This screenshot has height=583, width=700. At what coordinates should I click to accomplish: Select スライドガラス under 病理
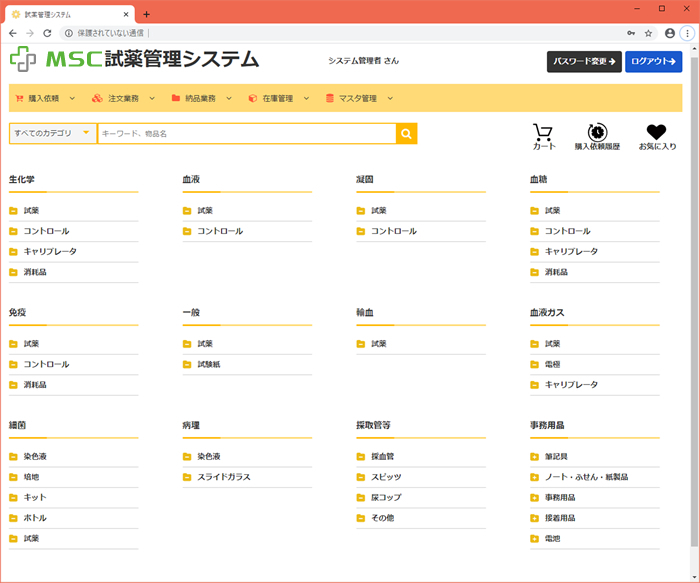pos(224,477)
